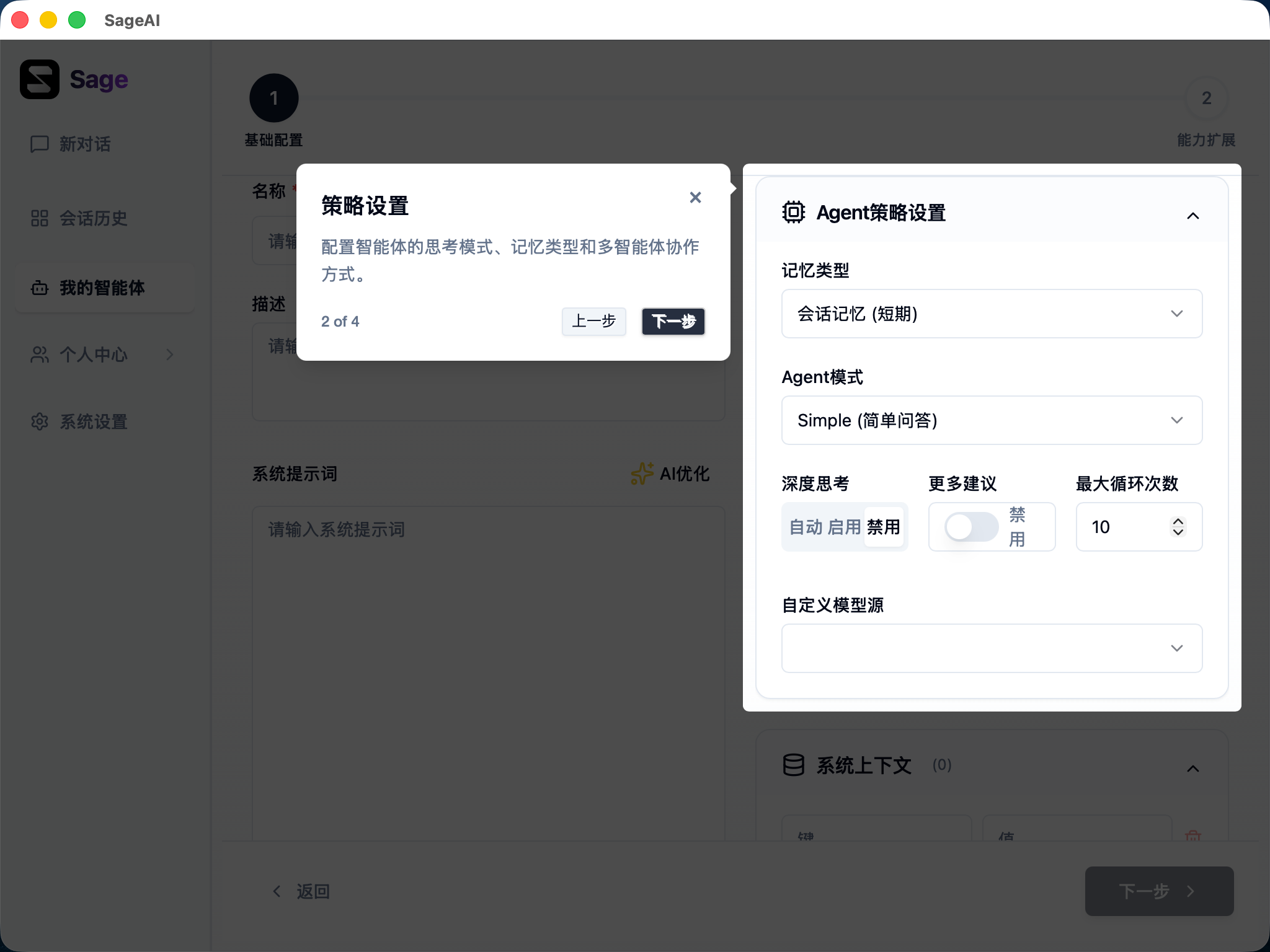1270x952 pixels.
Task: Expand the 自定义模型源 dropdown
Action: pyautogui.click(x=990, y=648)
